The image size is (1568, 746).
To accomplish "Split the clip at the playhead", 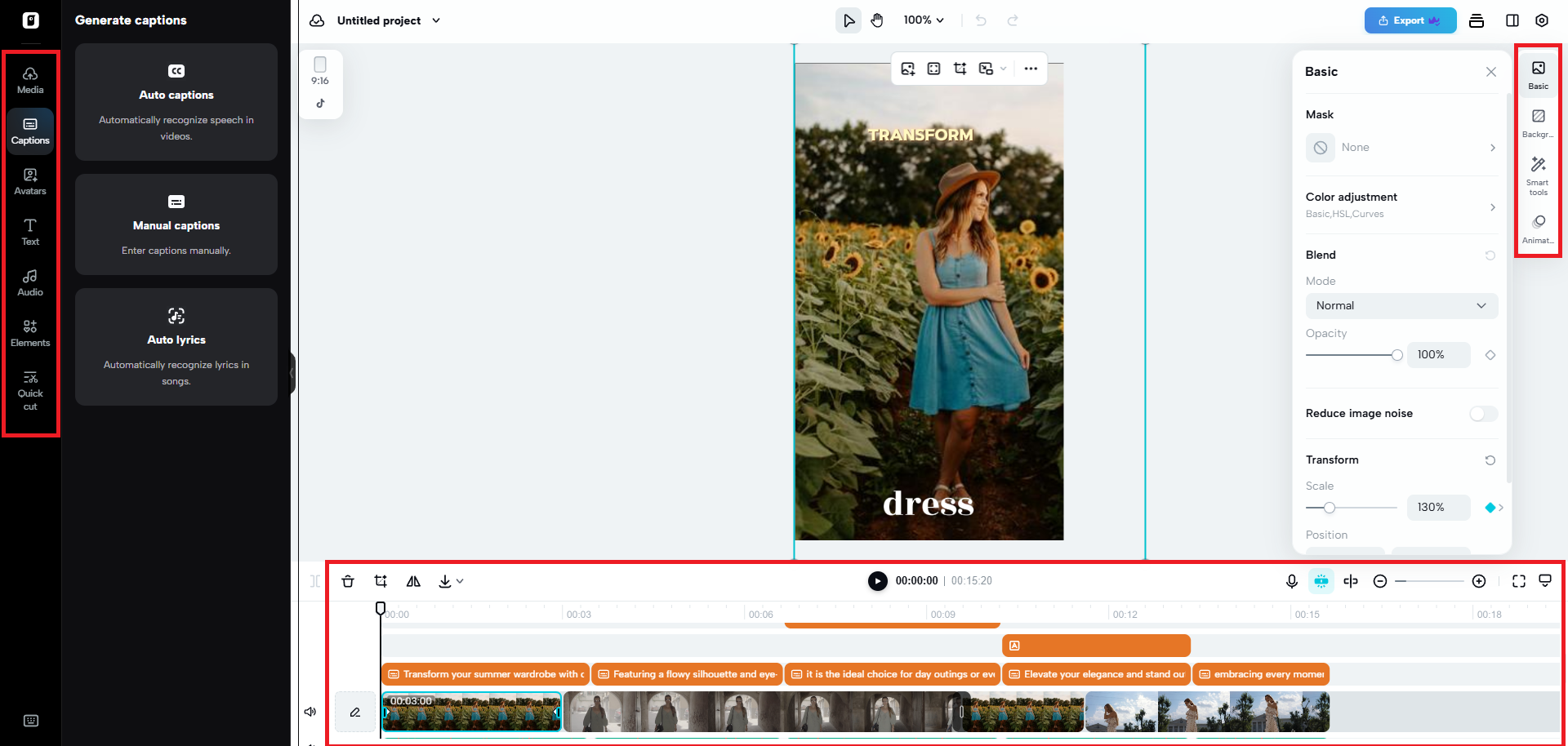I will click(1350, 581).
